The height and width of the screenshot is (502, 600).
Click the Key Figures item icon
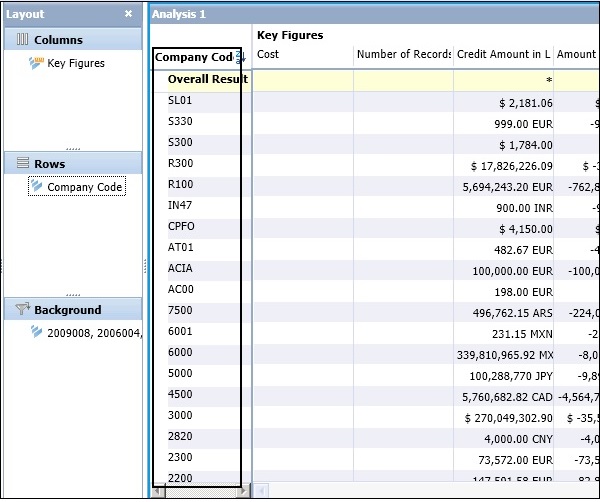tap(37, 63)
